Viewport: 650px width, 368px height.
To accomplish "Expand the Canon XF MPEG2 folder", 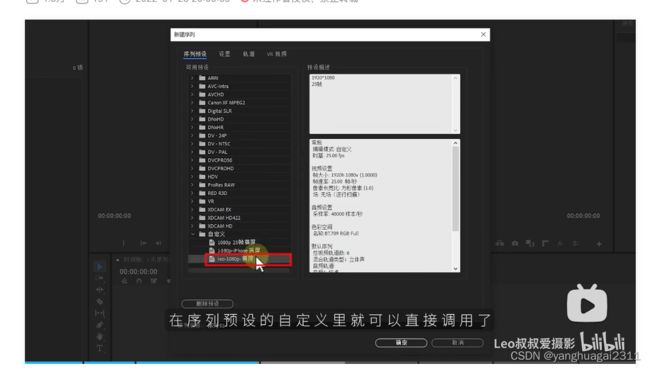I will click(x=192, y=102).
